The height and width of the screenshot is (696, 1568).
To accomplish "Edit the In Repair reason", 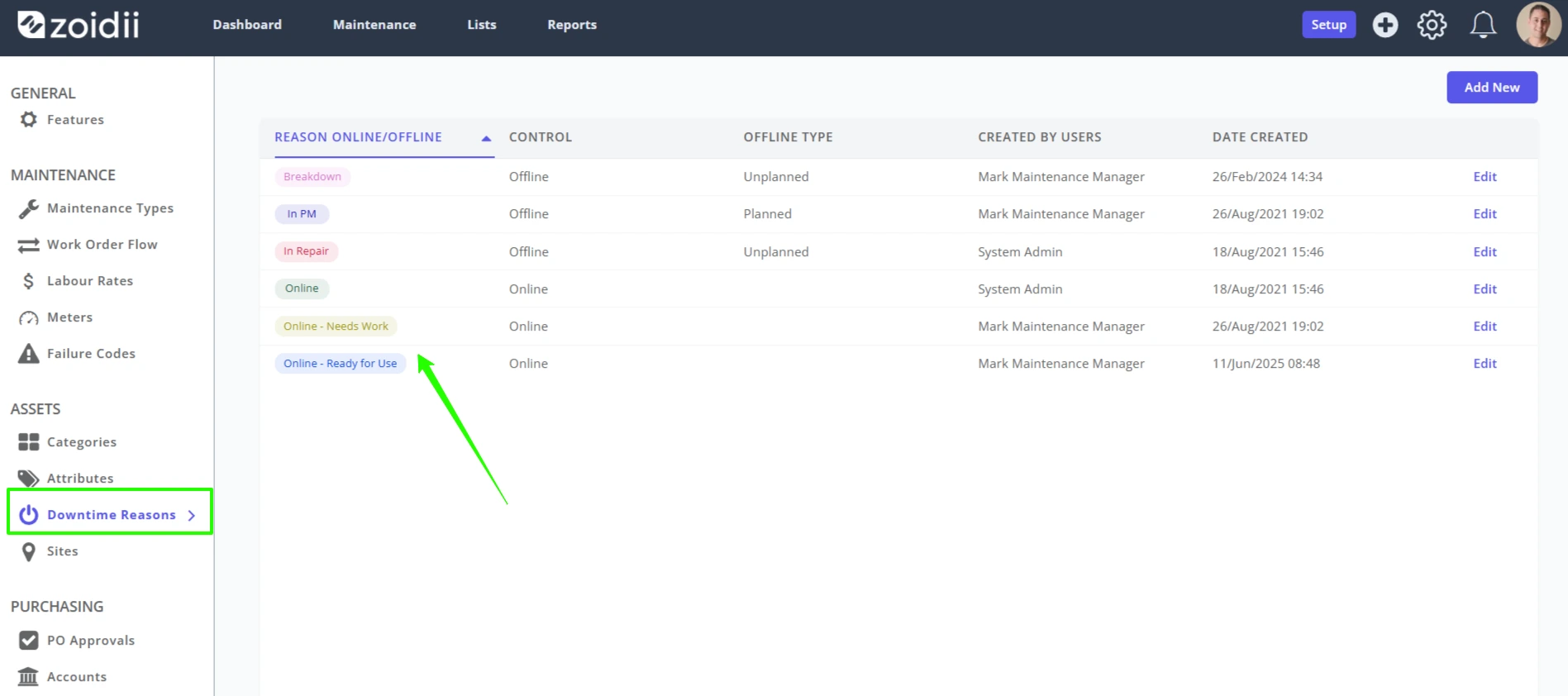I will pyautogui.click(x=1485, y=252).
